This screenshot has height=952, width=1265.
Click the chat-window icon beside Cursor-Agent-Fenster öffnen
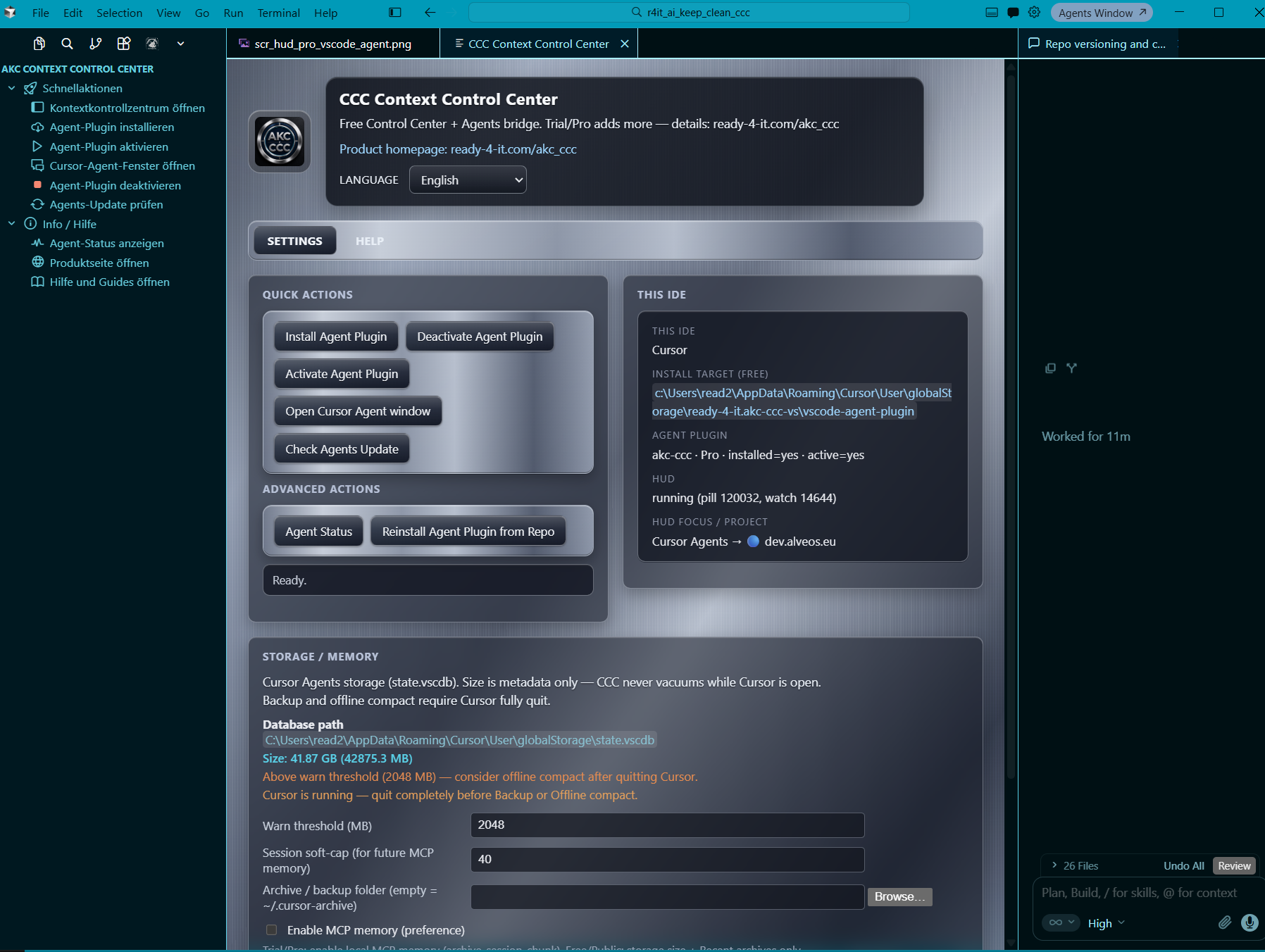coord(38,166)
